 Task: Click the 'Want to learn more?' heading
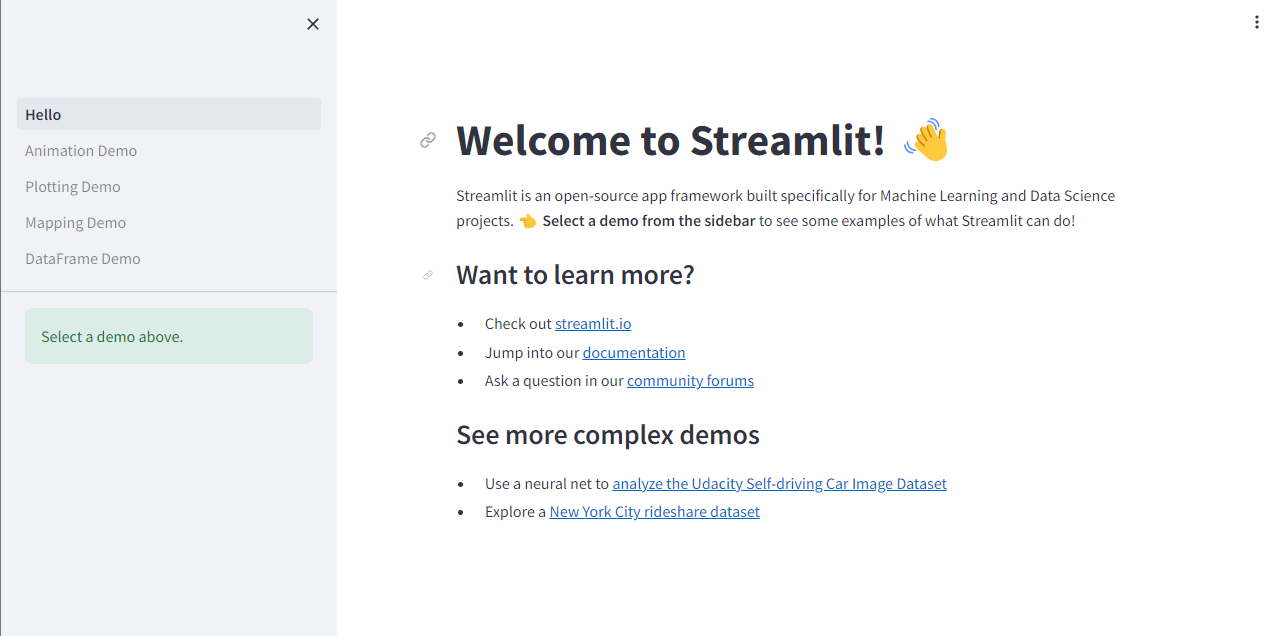575,274
